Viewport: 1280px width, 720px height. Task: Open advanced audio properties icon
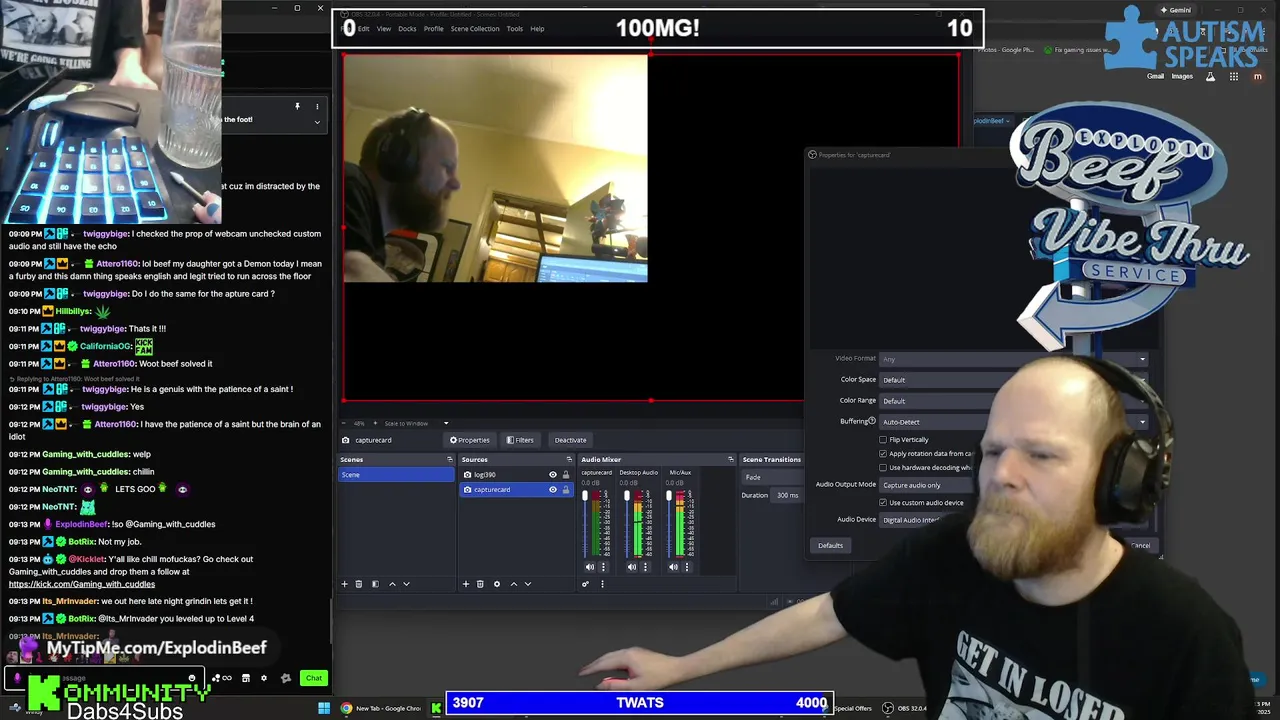tap(586, 584)
